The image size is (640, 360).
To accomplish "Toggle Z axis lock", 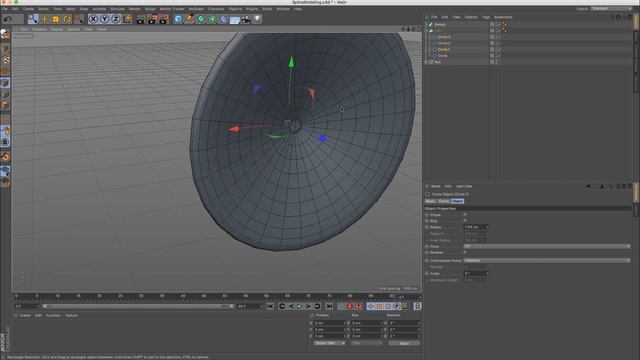I will (116, 19).
